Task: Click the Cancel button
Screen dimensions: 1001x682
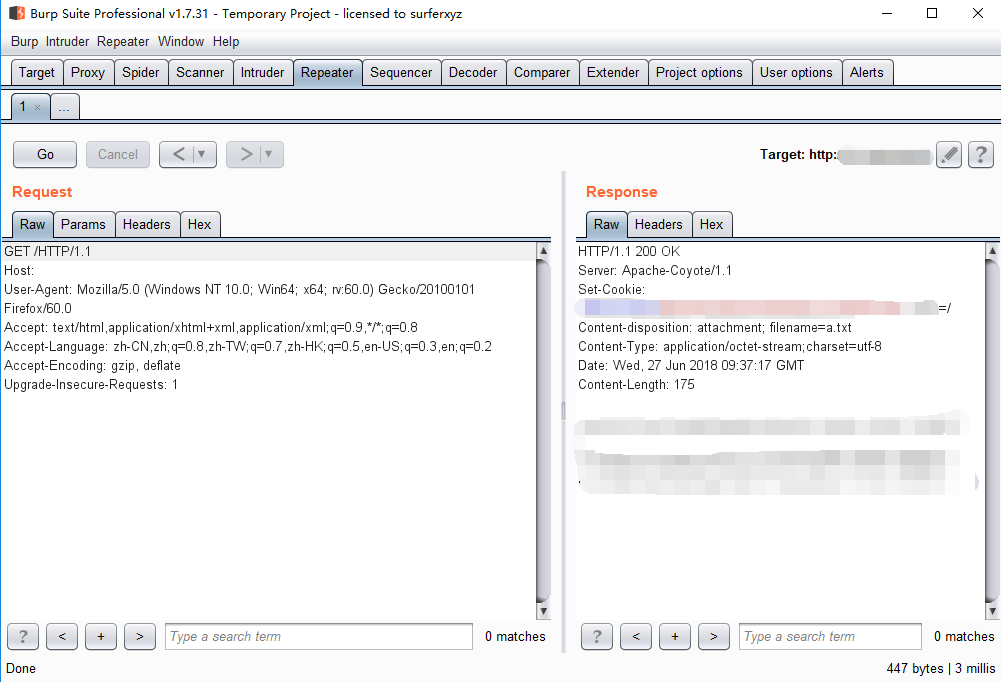Action: [117, 155]
